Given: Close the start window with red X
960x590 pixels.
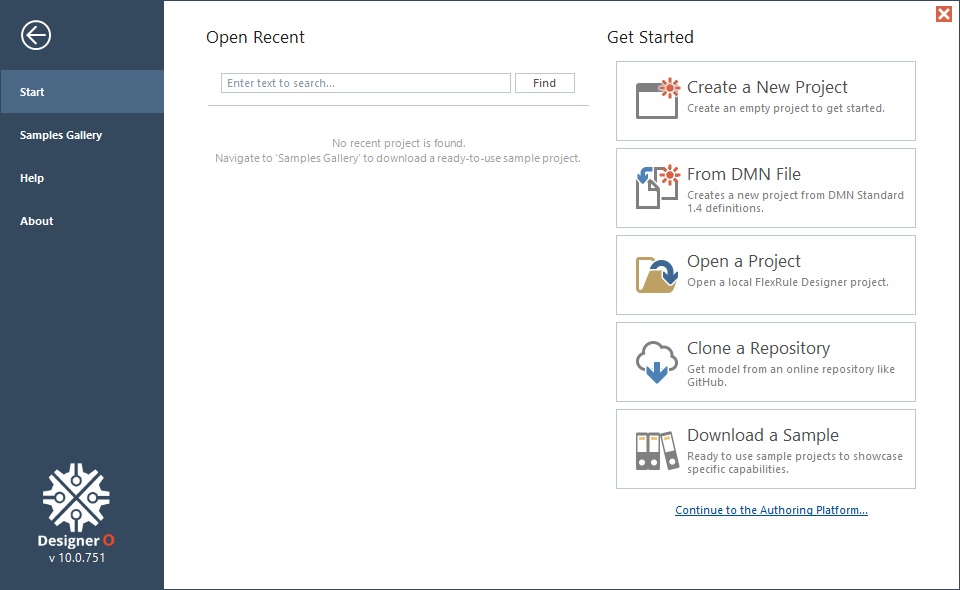Looking at the screenshot, I should coord(944,13).
